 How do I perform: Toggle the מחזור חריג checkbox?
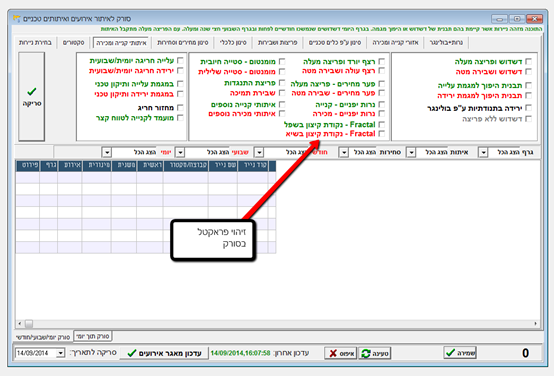pyautogui.click(x=180, y=107)
